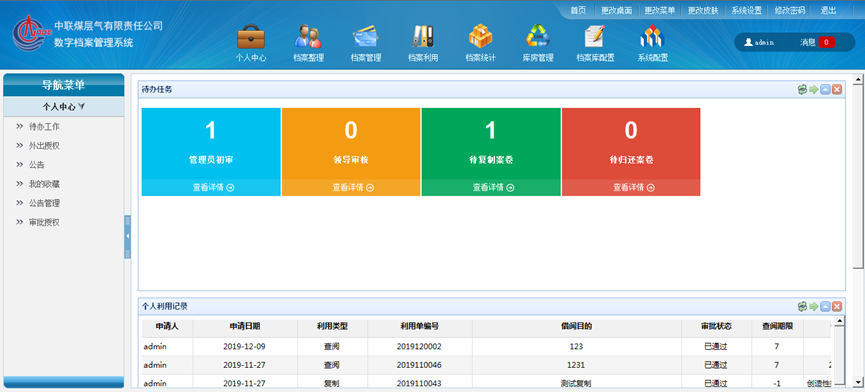Screen dimensions: 865x392
Task: Open the 系统配置 icon
Action: click(652, 36)
